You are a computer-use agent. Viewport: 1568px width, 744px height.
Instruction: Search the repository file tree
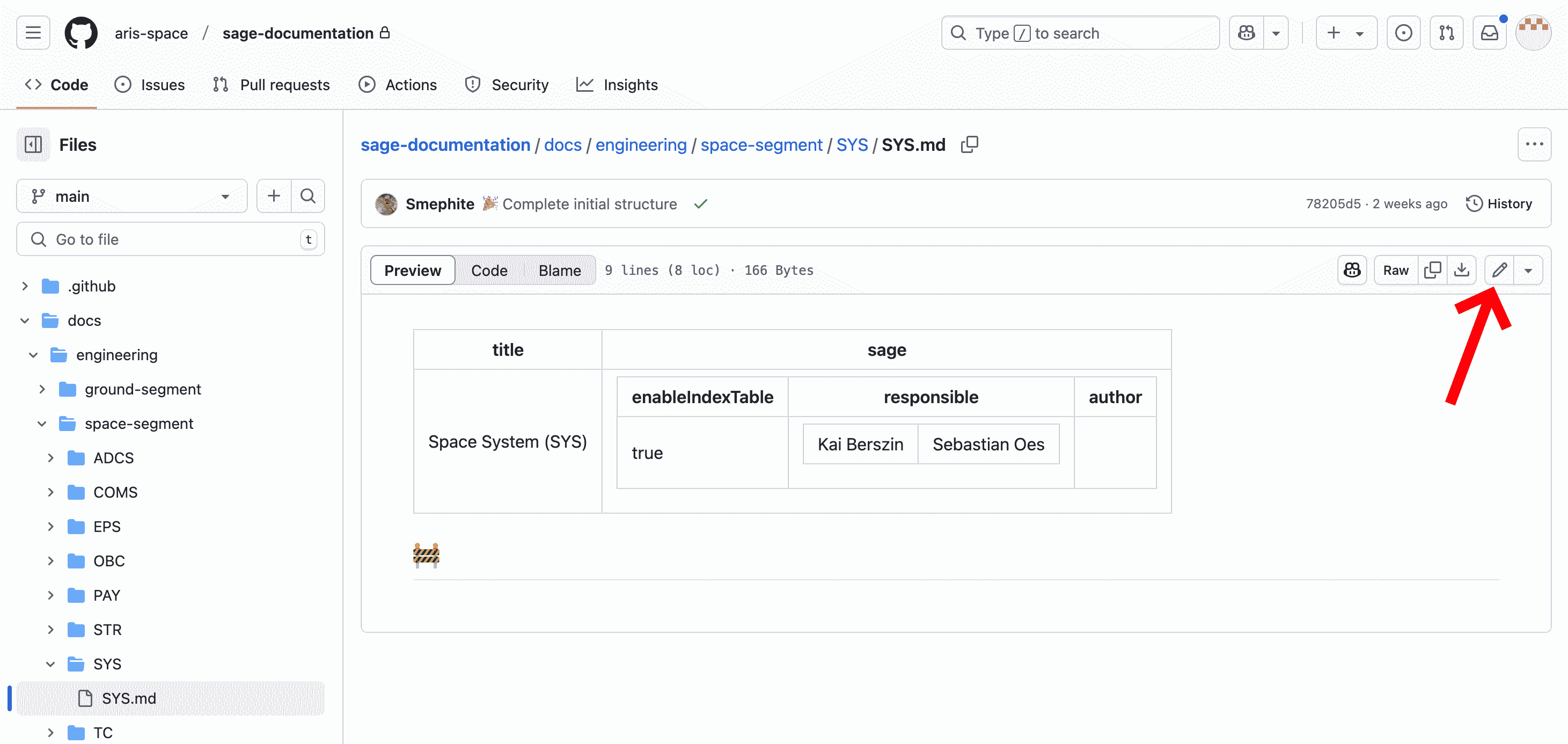(308, 196)
